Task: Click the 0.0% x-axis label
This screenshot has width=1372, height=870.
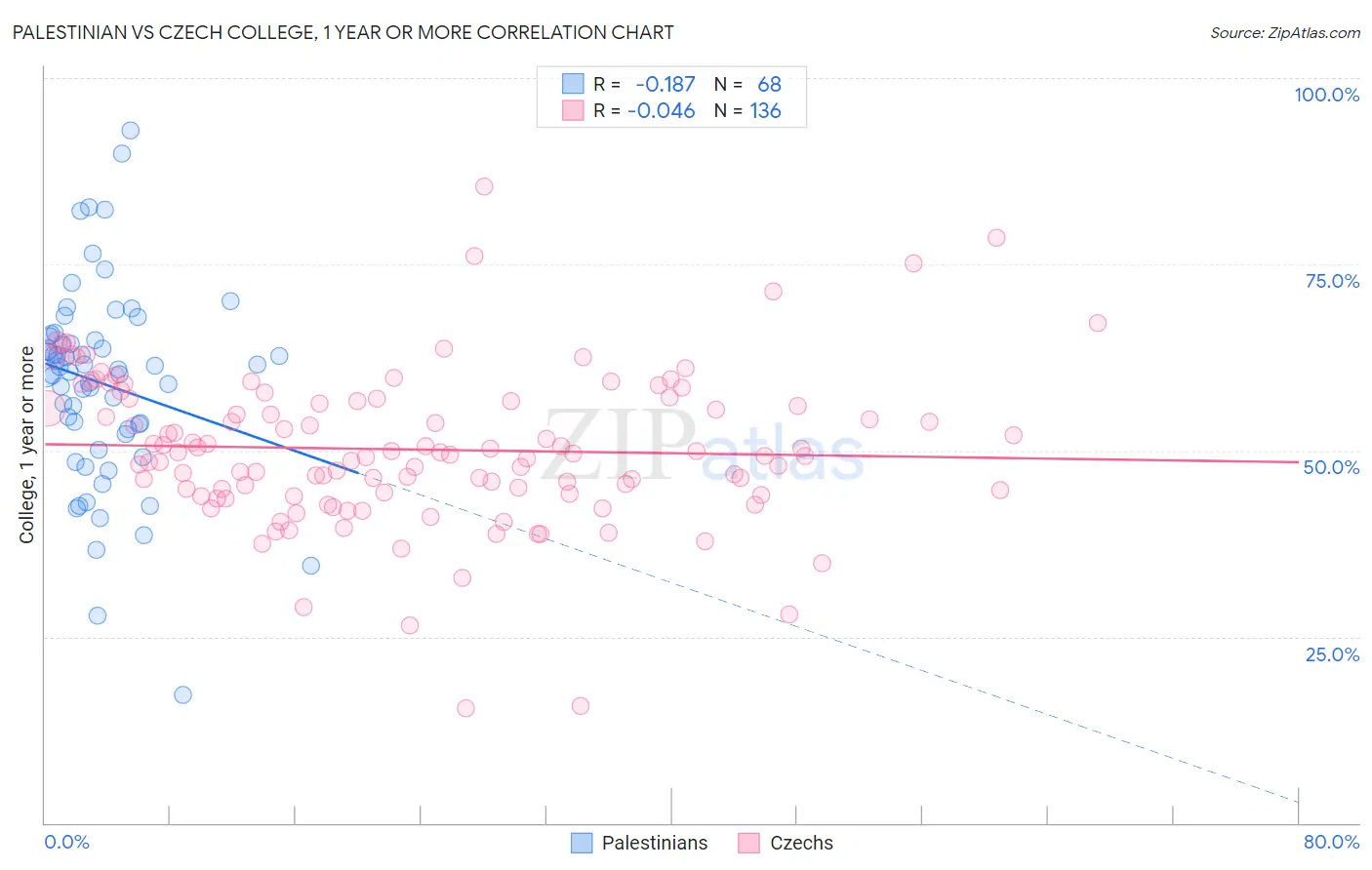Action: (x=66, y=842)
